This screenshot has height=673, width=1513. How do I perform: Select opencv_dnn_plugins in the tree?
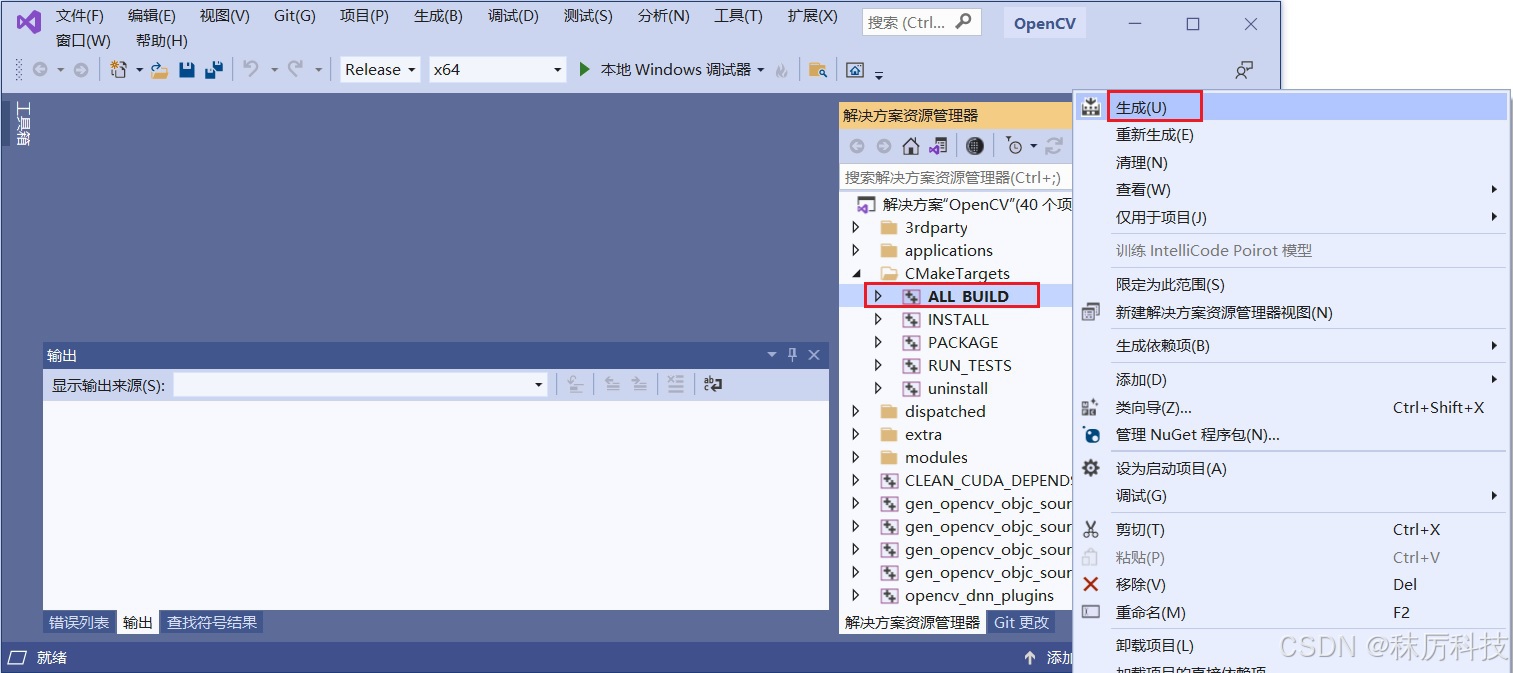pos(979,595)
